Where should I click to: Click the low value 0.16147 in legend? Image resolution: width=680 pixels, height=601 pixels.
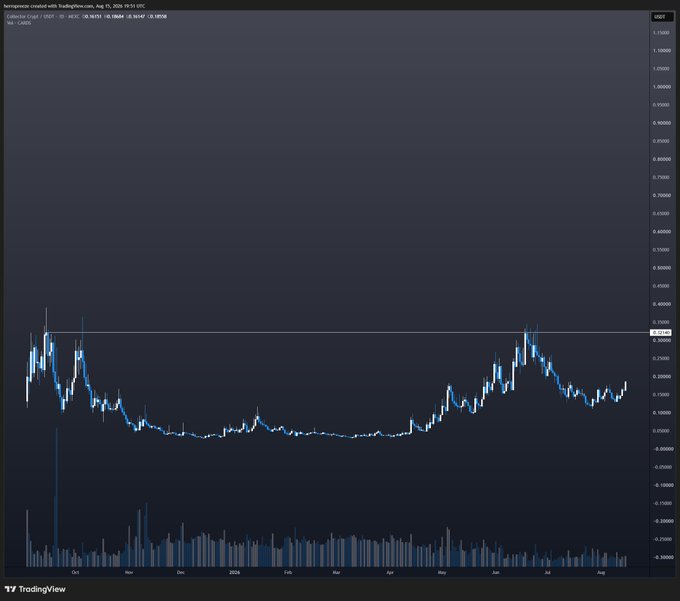[137, 16]
